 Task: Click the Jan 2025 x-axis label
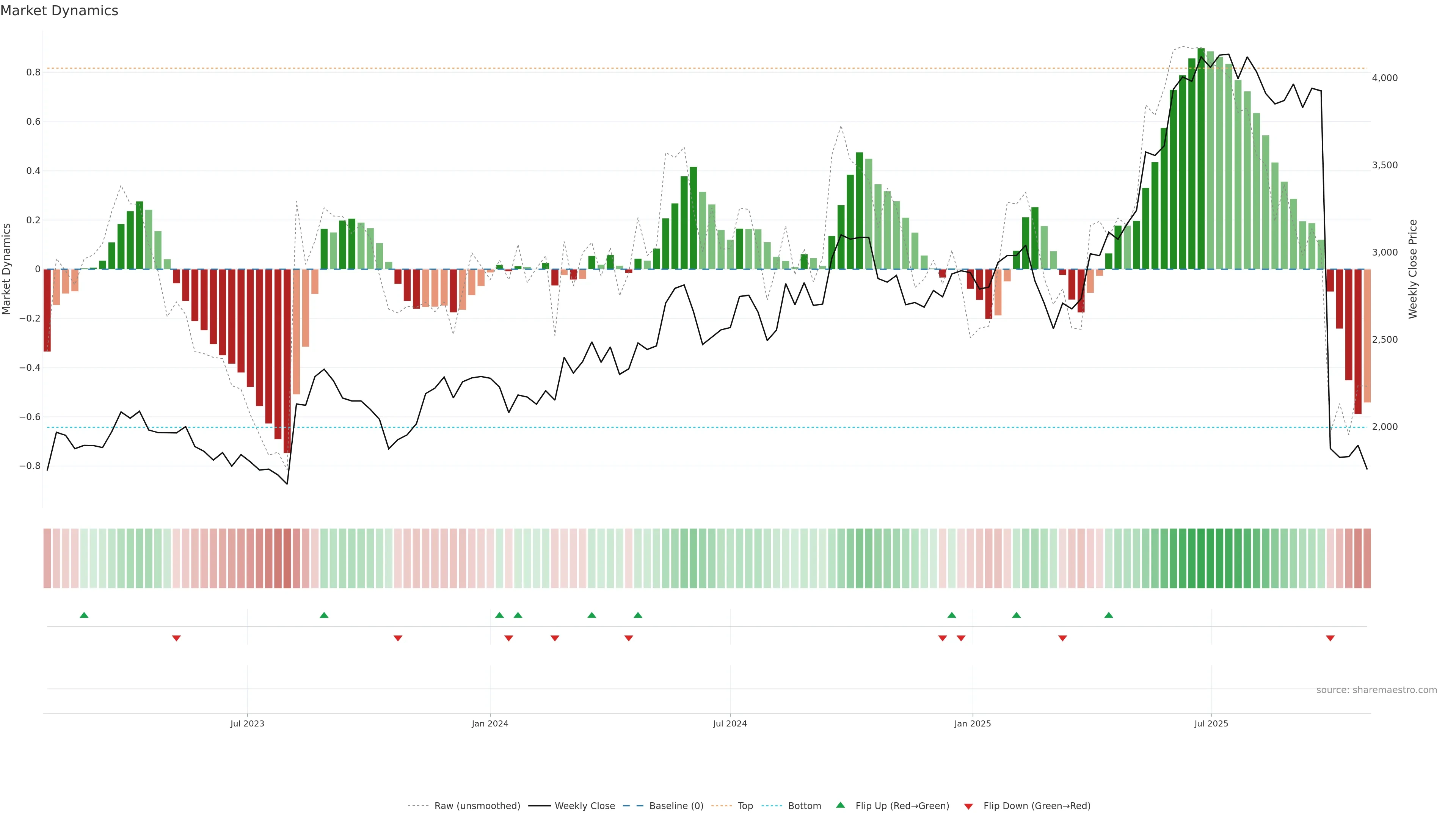pyautogui.click(x=972, y=723)
